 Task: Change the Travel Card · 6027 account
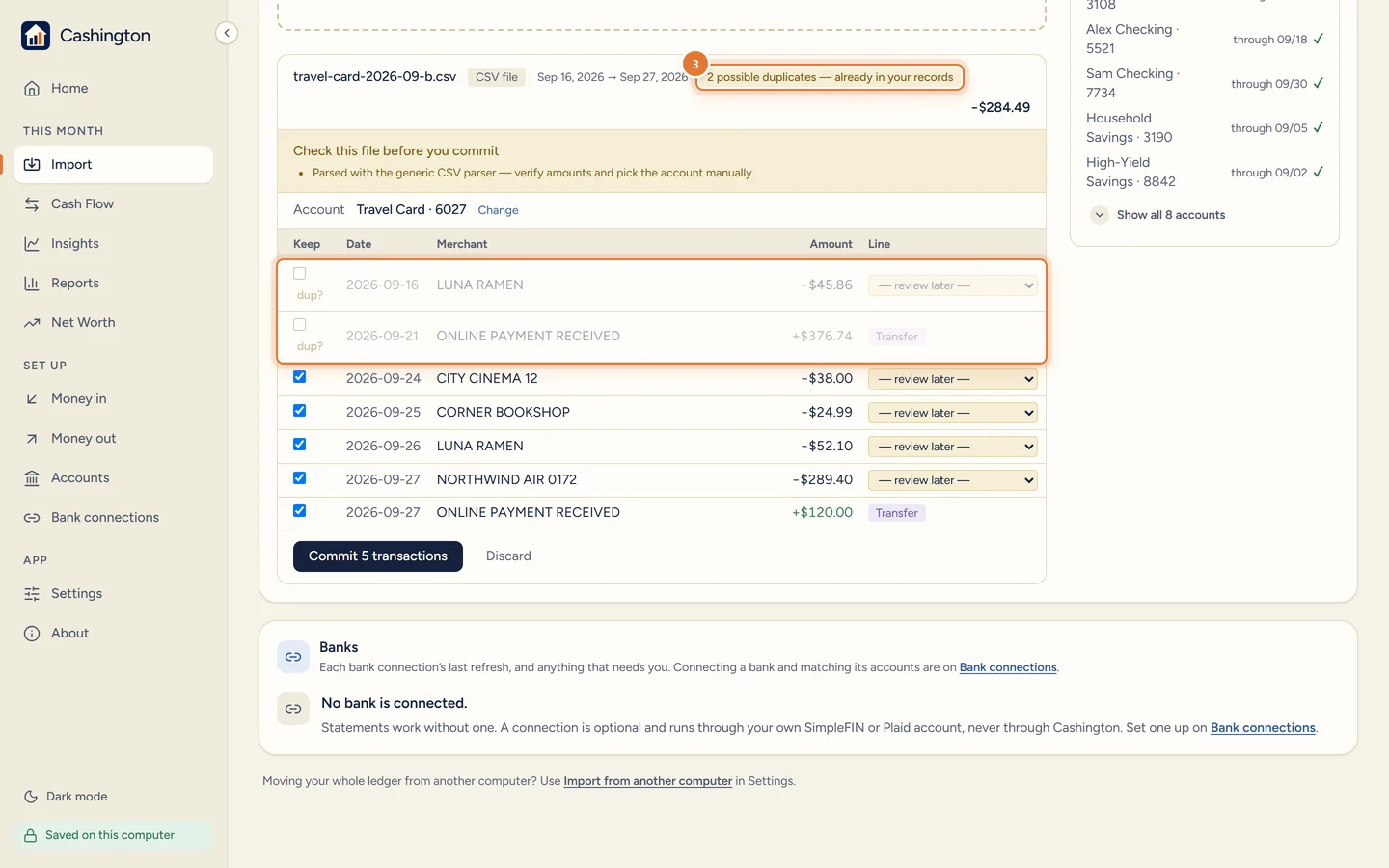coord(498,210)
